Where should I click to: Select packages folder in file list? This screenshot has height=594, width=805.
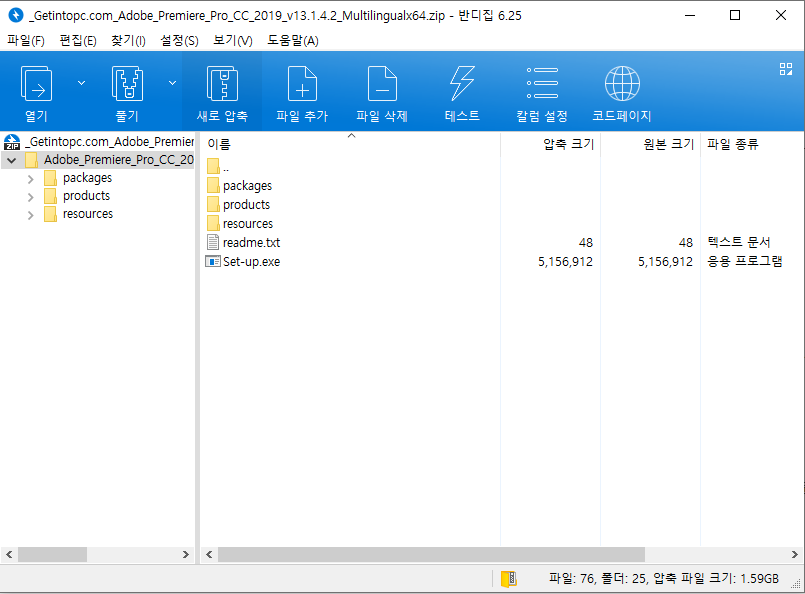click(247, 186)
